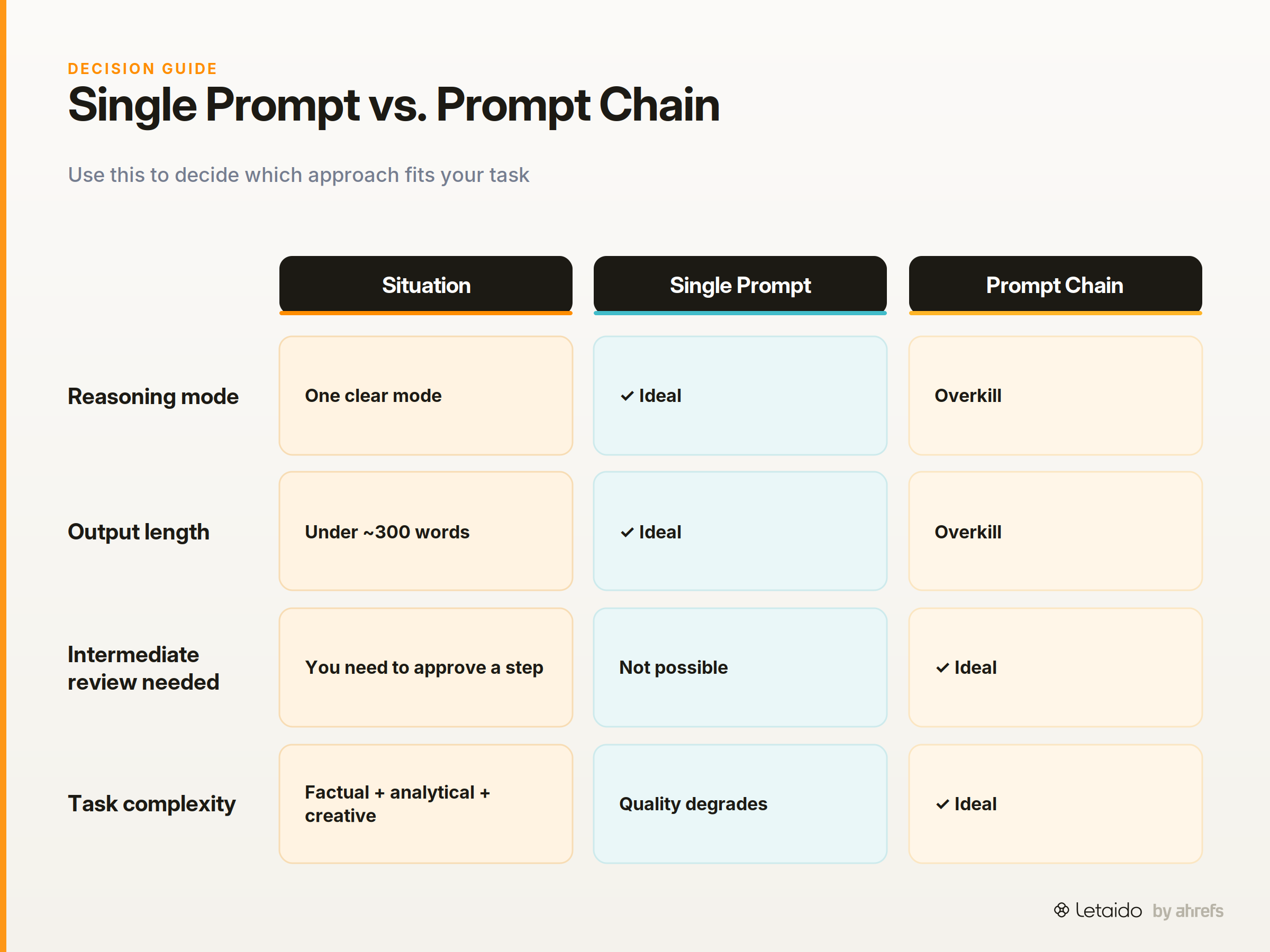Click checkmark icon in Reasoning mode Single Prompt cell
The image size is (1270, 952).
pyautogui.click(x=627, y=396)
